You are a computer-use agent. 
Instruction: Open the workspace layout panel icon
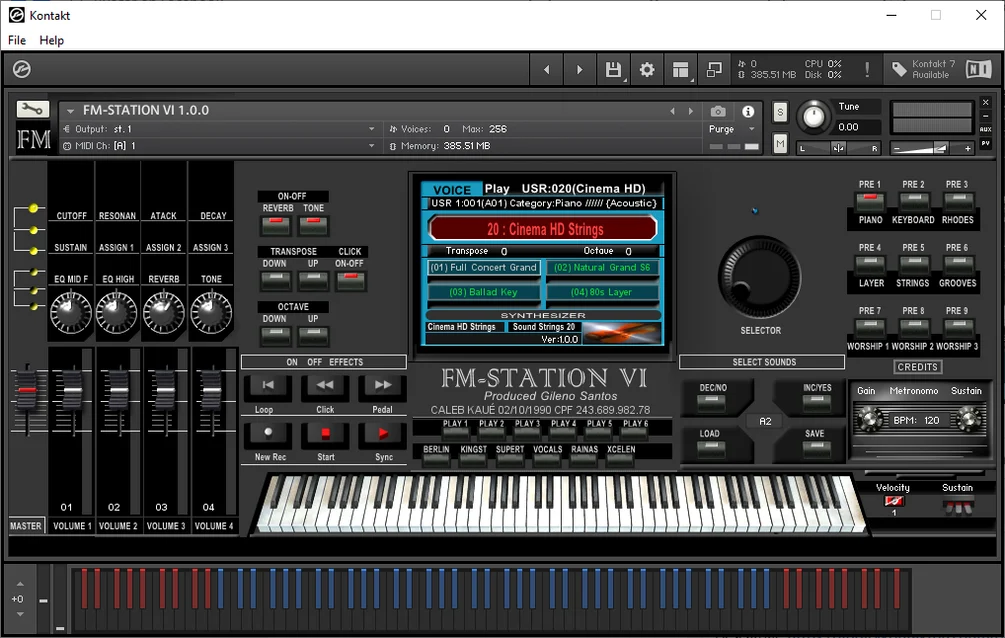coord(681,69)
